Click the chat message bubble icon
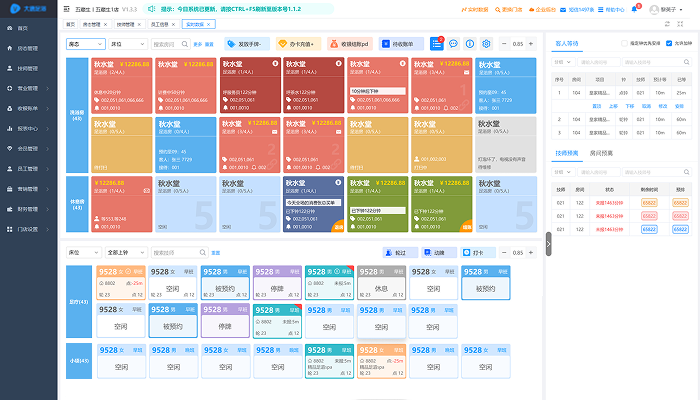This screenshot has width=700, height=400. tap(453, 44)
